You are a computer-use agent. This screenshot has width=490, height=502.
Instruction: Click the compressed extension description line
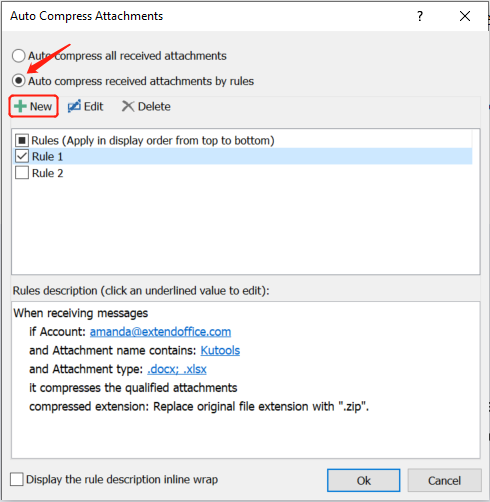tap(199, 406)
